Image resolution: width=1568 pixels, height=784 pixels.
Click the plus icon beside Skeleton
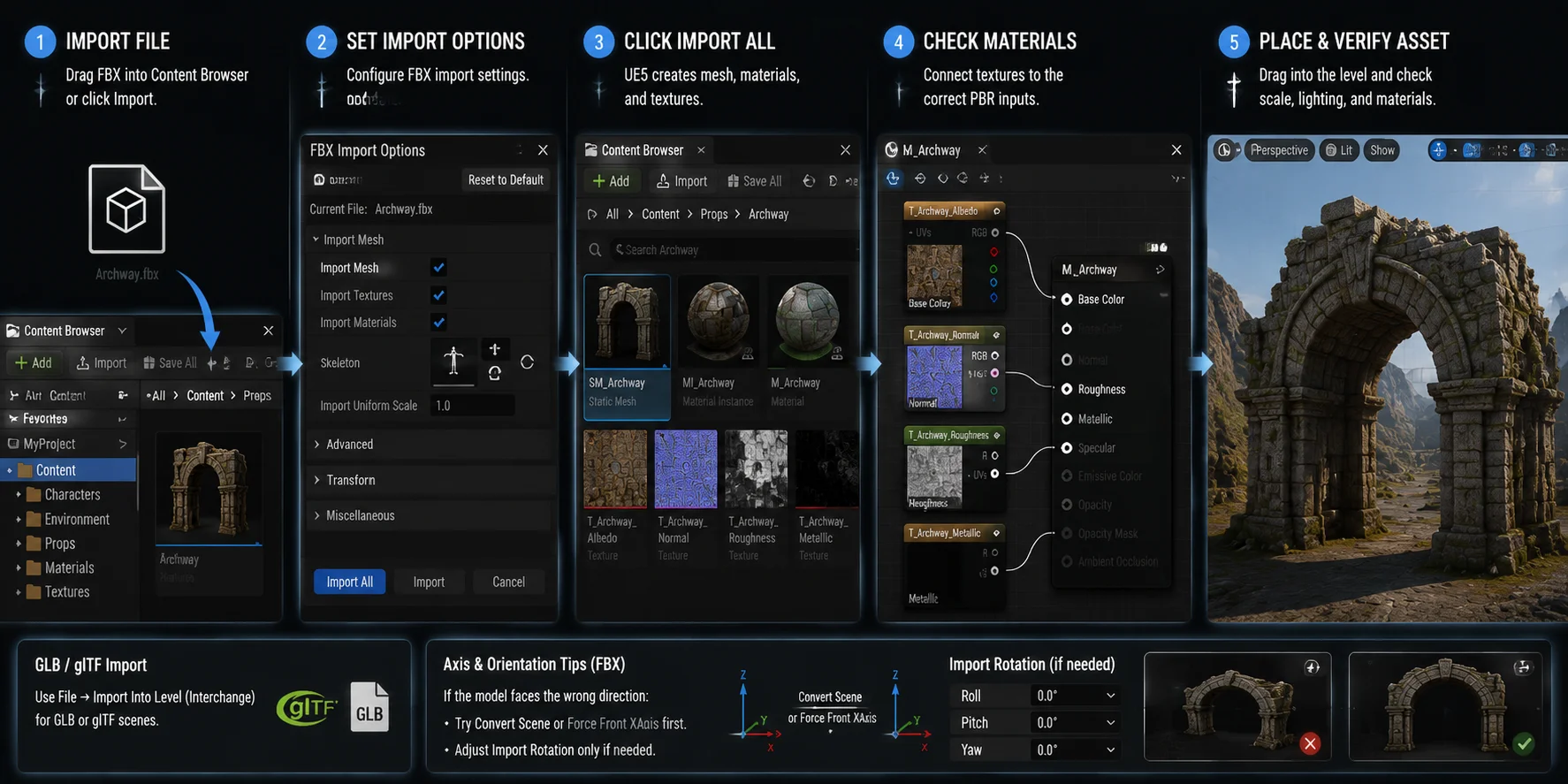tap(495, 349)
